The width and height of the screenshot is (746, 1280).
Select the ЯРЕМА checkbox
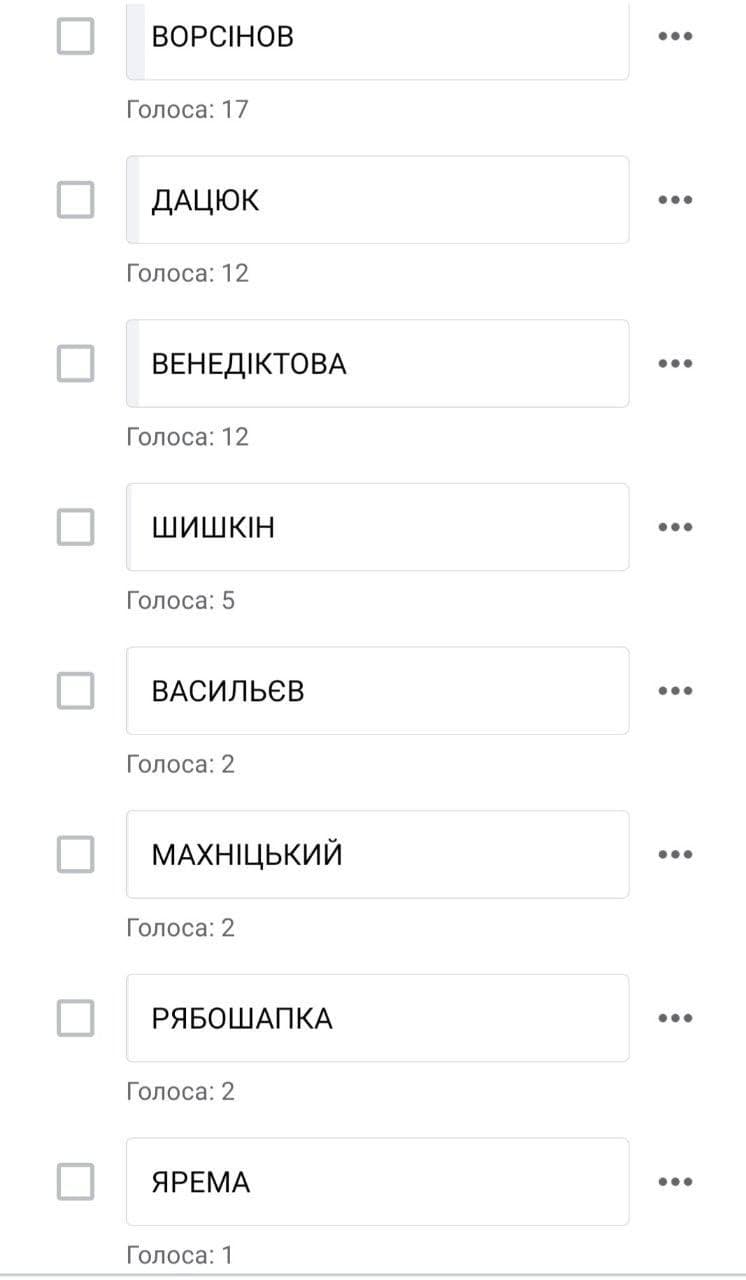point(74,1181)
